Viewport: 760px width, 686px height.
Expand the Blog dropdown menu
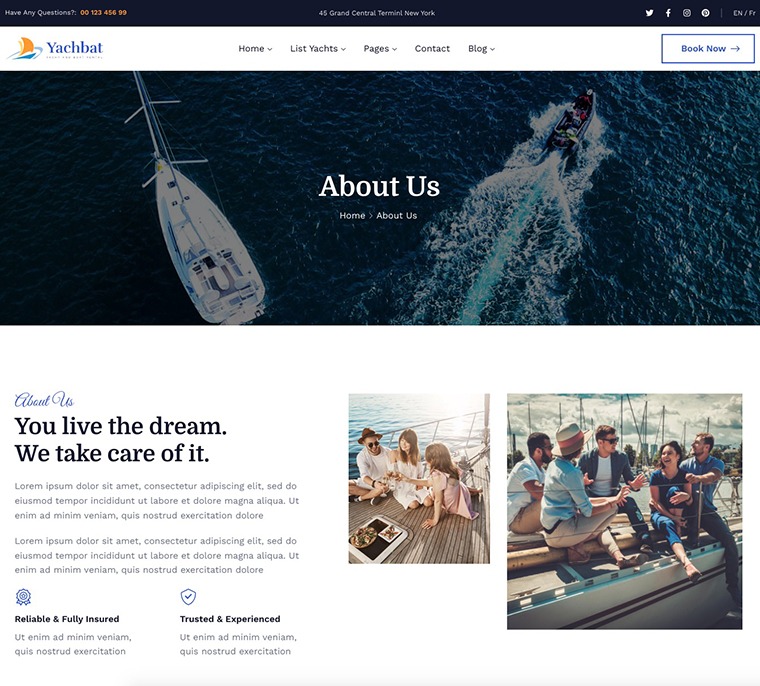click(481, 49)
